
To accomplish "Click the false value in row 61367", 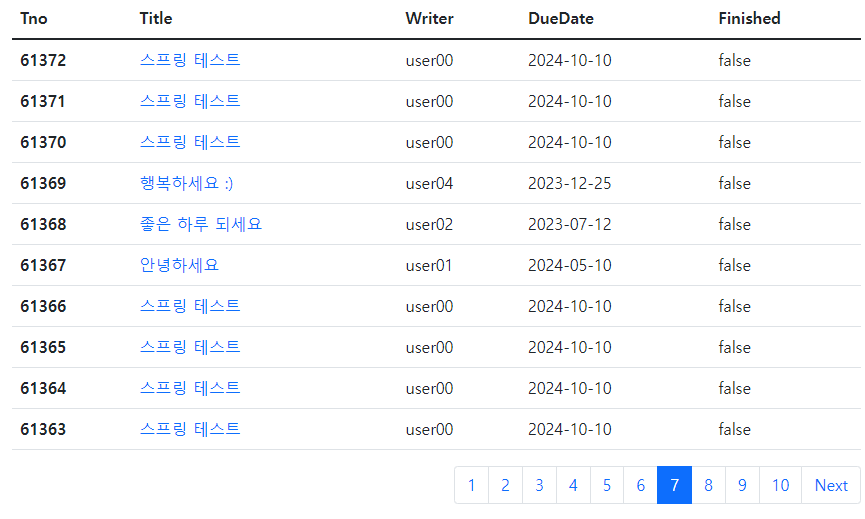I will 734,265.
